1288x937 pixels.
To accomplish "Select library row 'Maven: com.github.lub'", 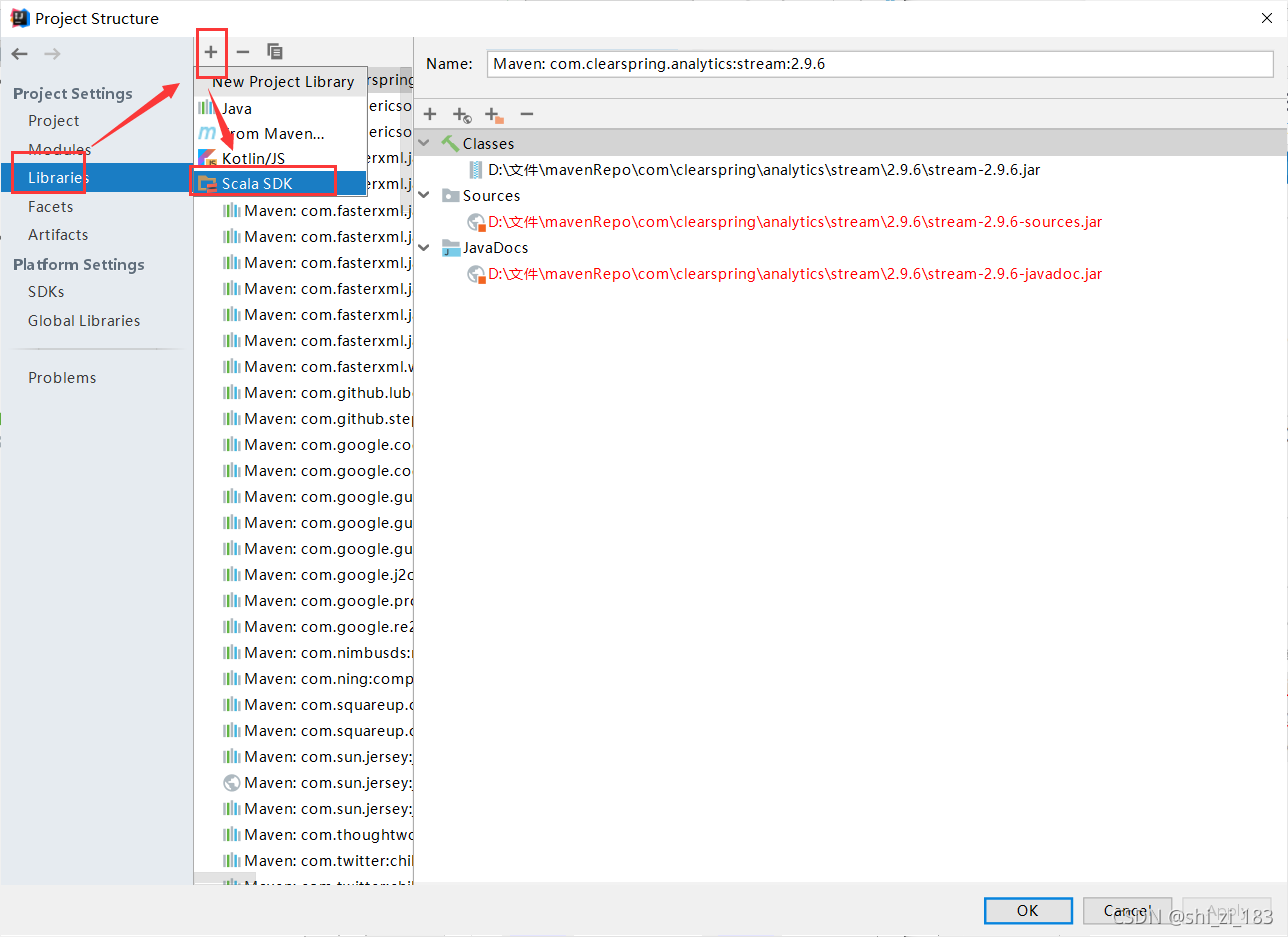I will (x=318, y=392).
